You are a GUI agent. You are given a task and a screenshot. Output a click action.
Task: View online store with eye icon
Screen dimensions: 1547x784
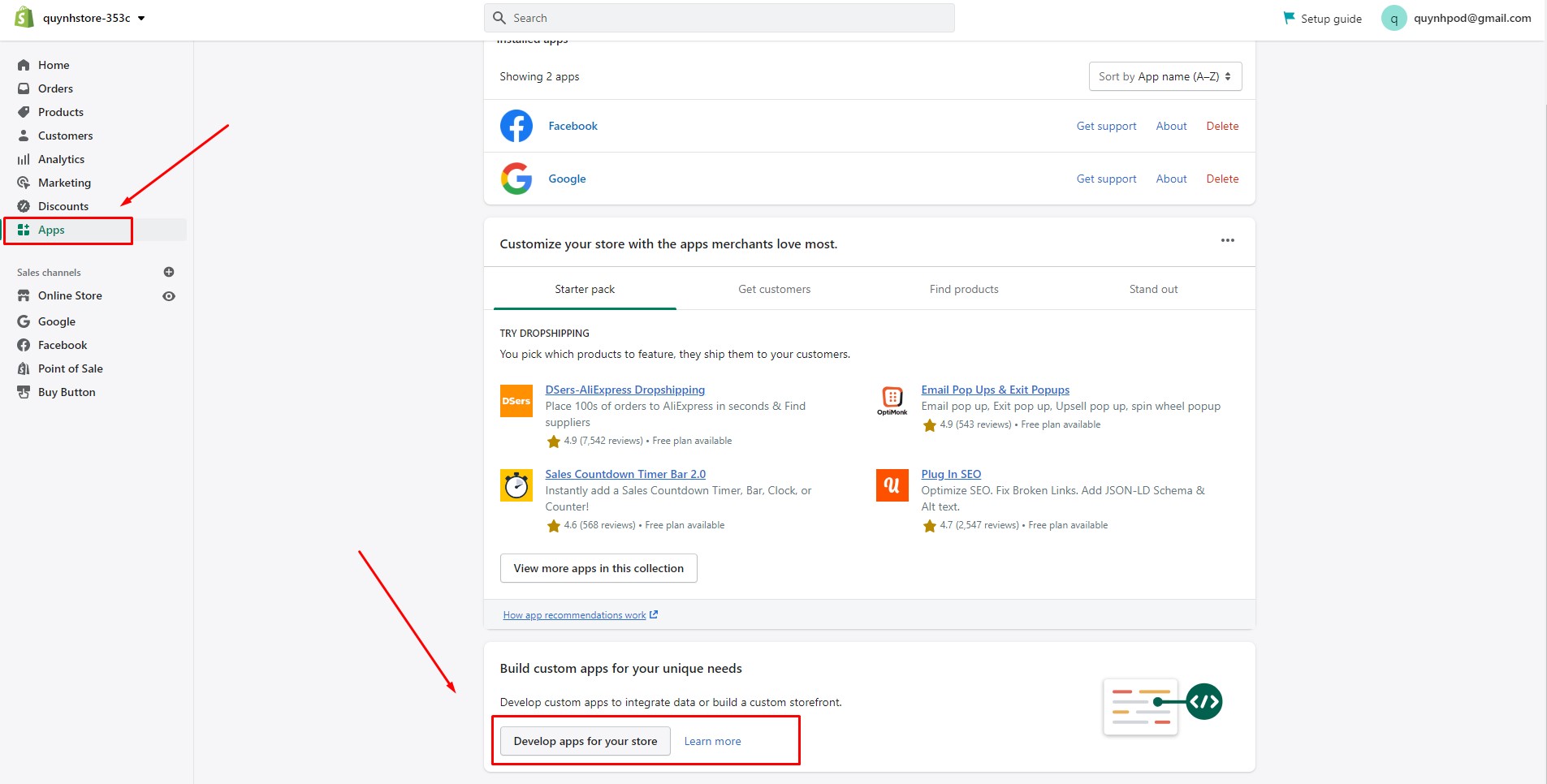tap(169, 296)
